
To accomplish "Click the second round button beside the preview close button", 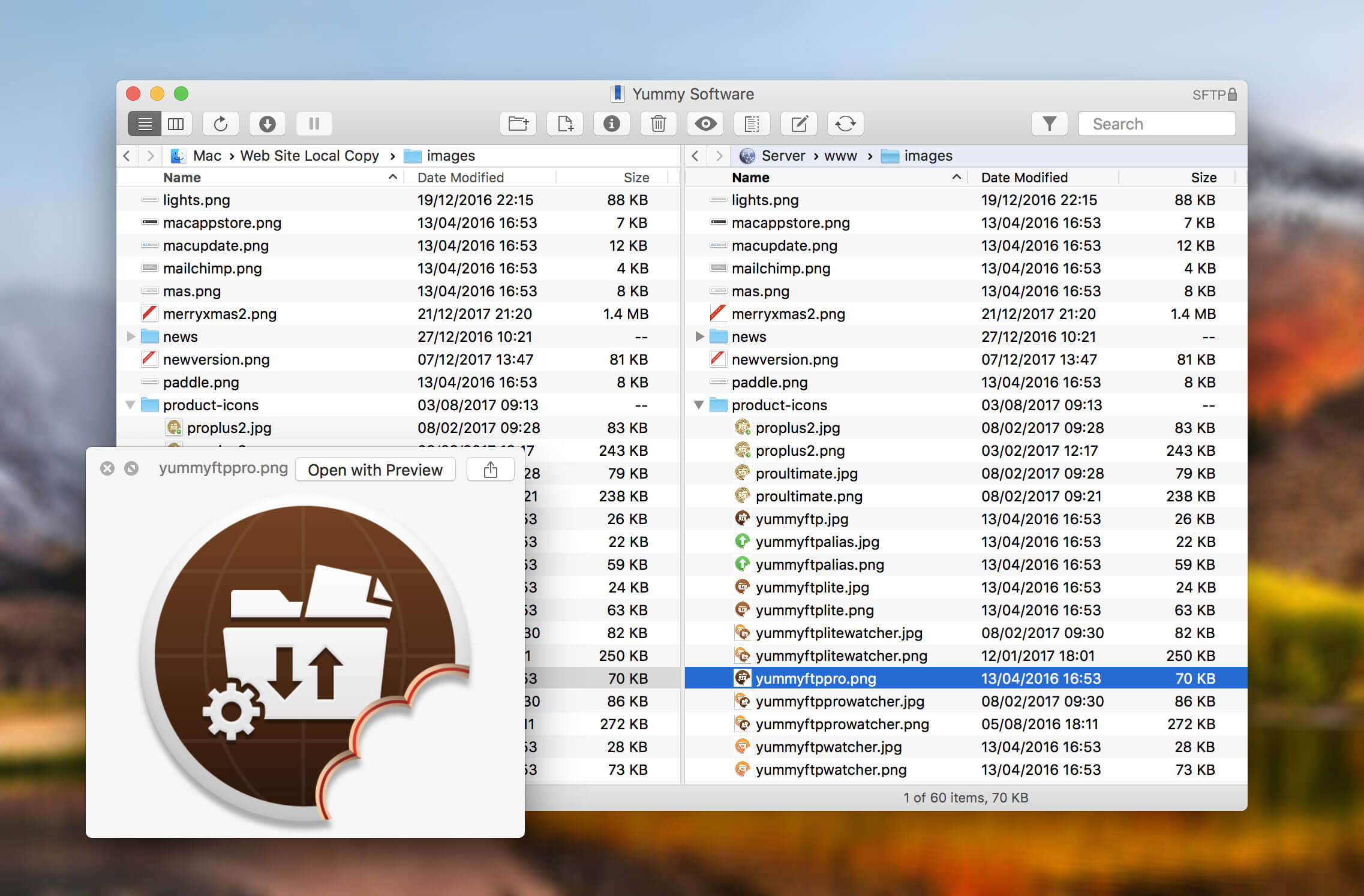I will (131, 468).
